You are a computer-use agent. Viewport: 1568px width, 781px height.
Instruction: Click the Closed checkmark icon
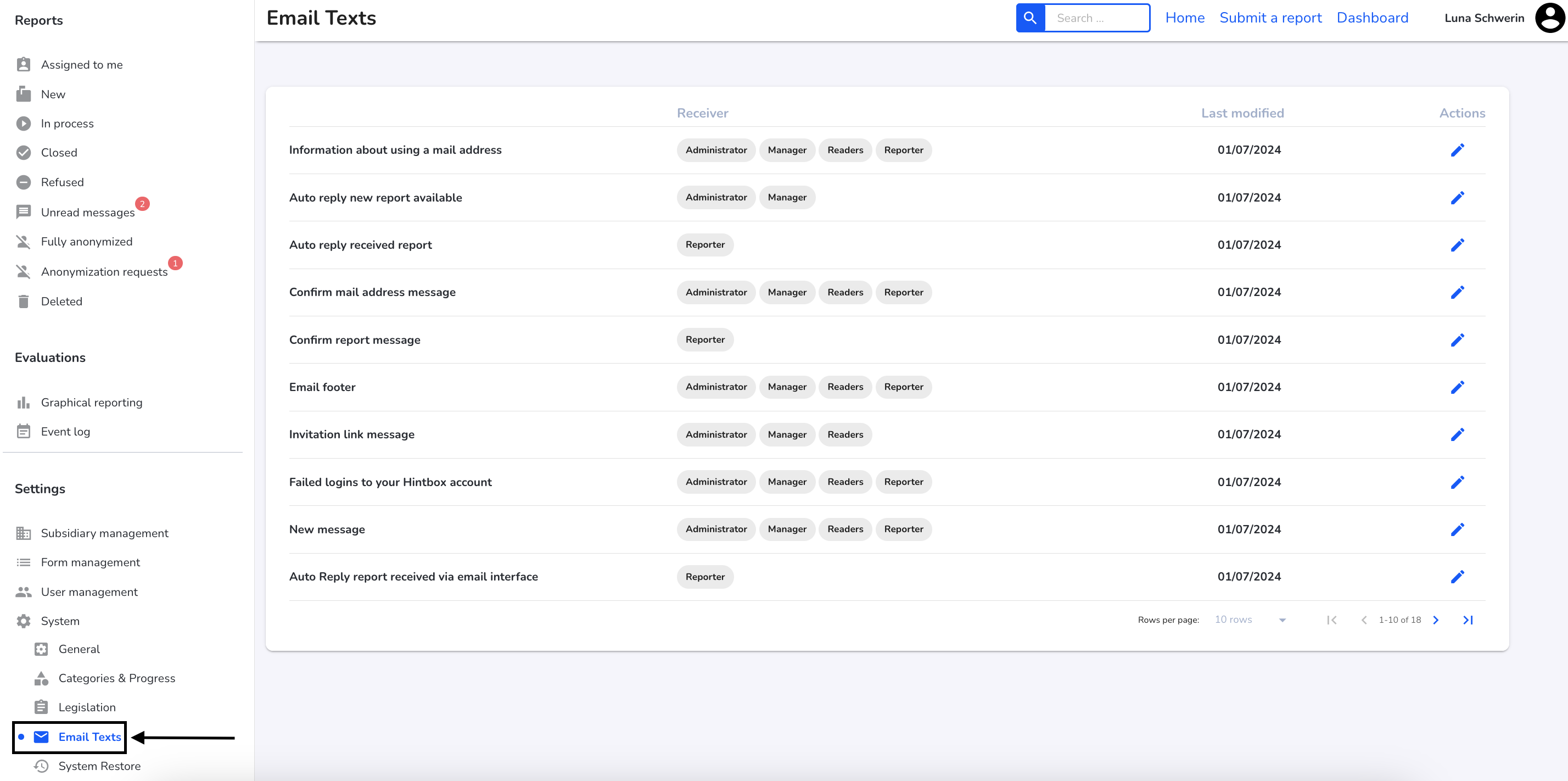coord(24,153)
